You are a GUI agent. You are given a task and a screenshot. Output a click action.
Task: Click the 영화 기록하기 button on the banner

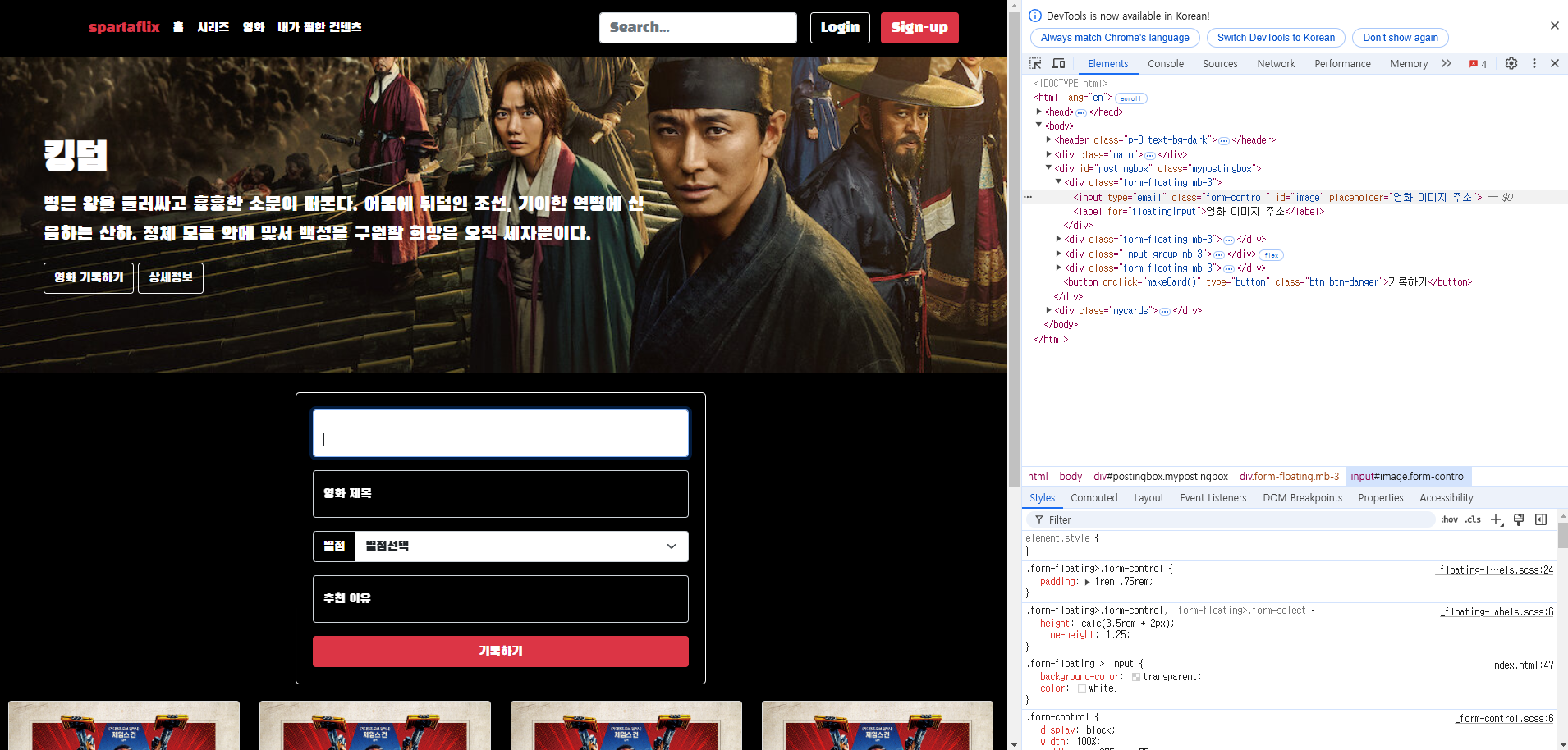(89, 277)
